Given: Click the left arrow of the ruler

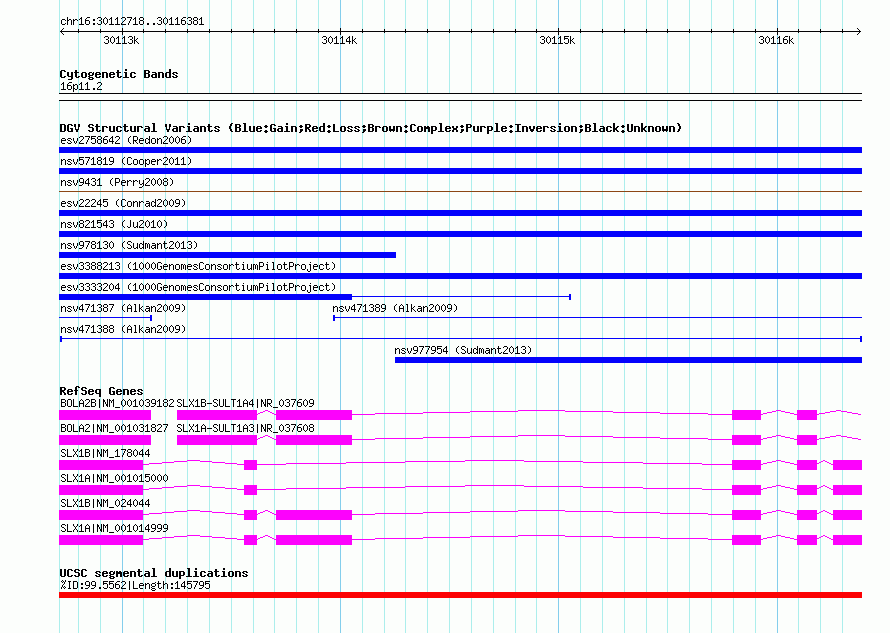Looking at the screenshot, I should 62,32.
